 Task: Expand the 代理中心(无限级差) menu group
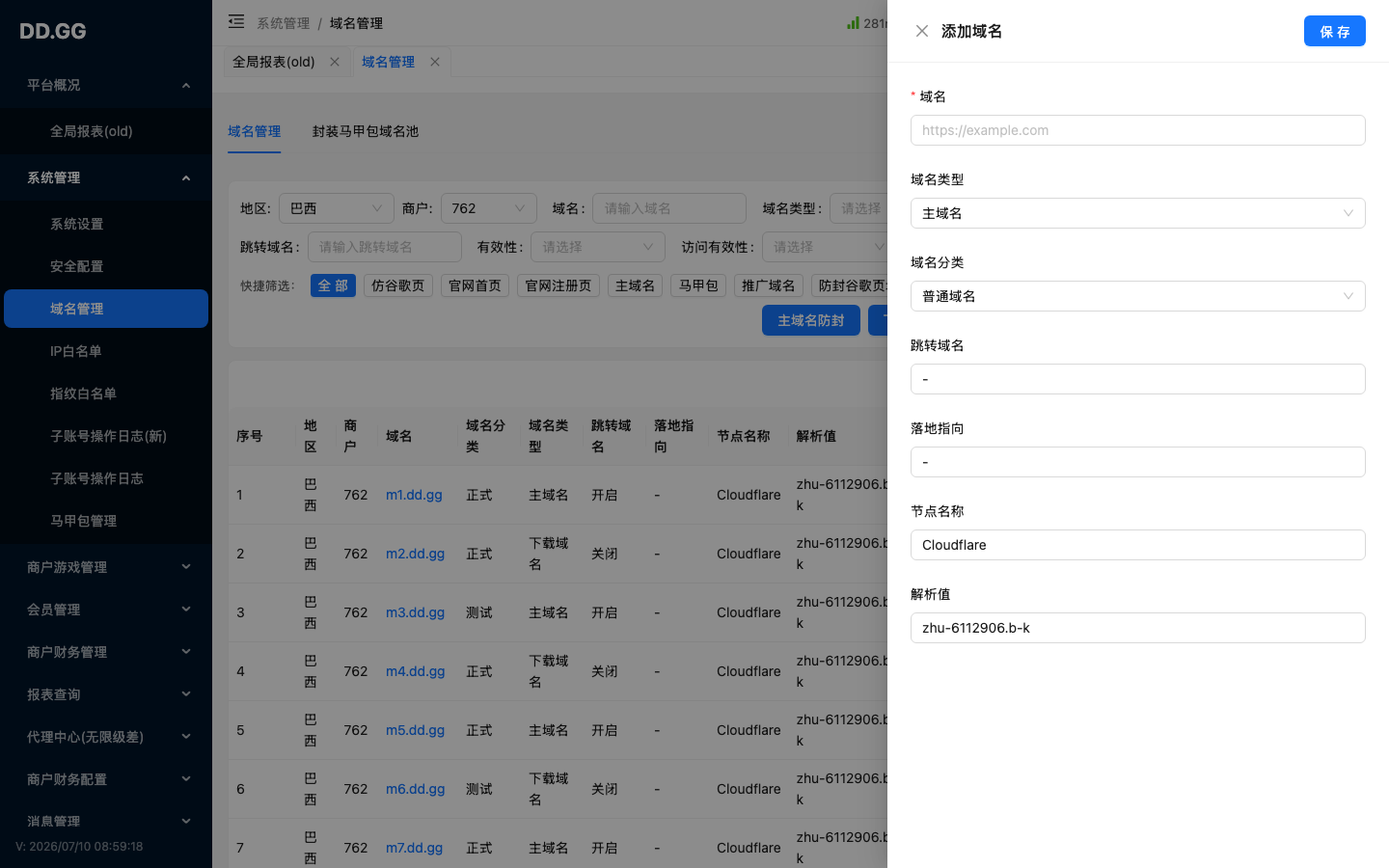[106, 737]
